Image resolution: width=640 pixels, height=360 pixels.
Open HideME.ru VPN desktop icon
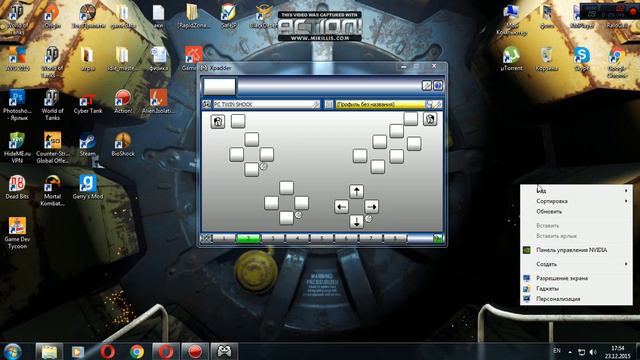coord(17,148)
